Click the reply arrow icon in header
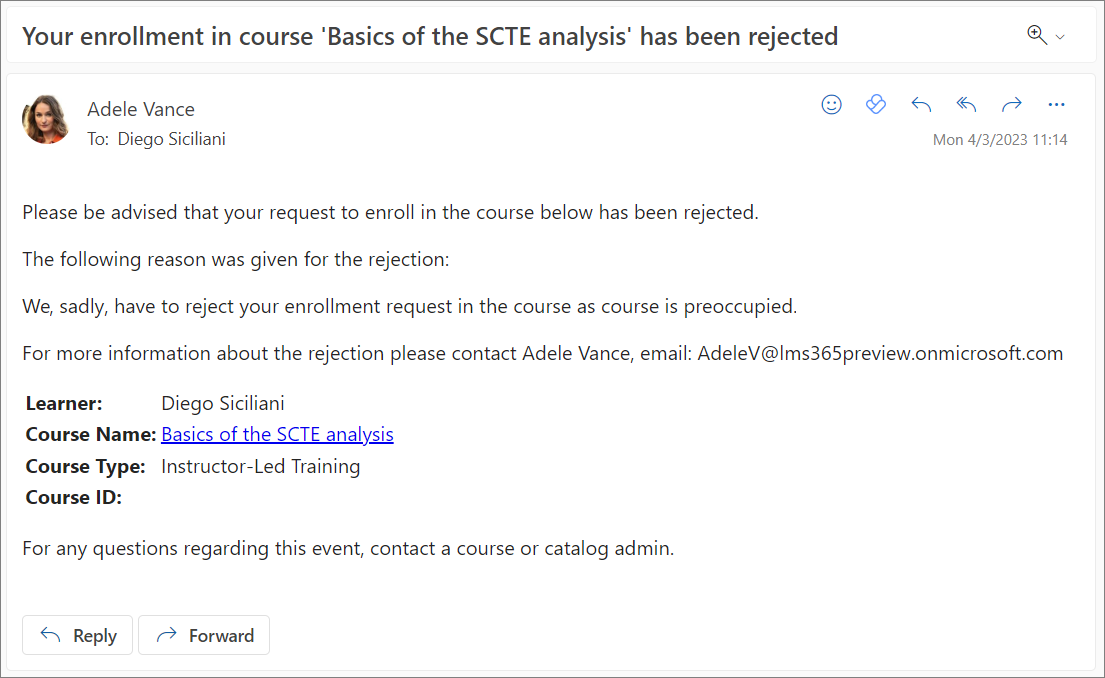The image size is (1105, 678). coord(921,105)
